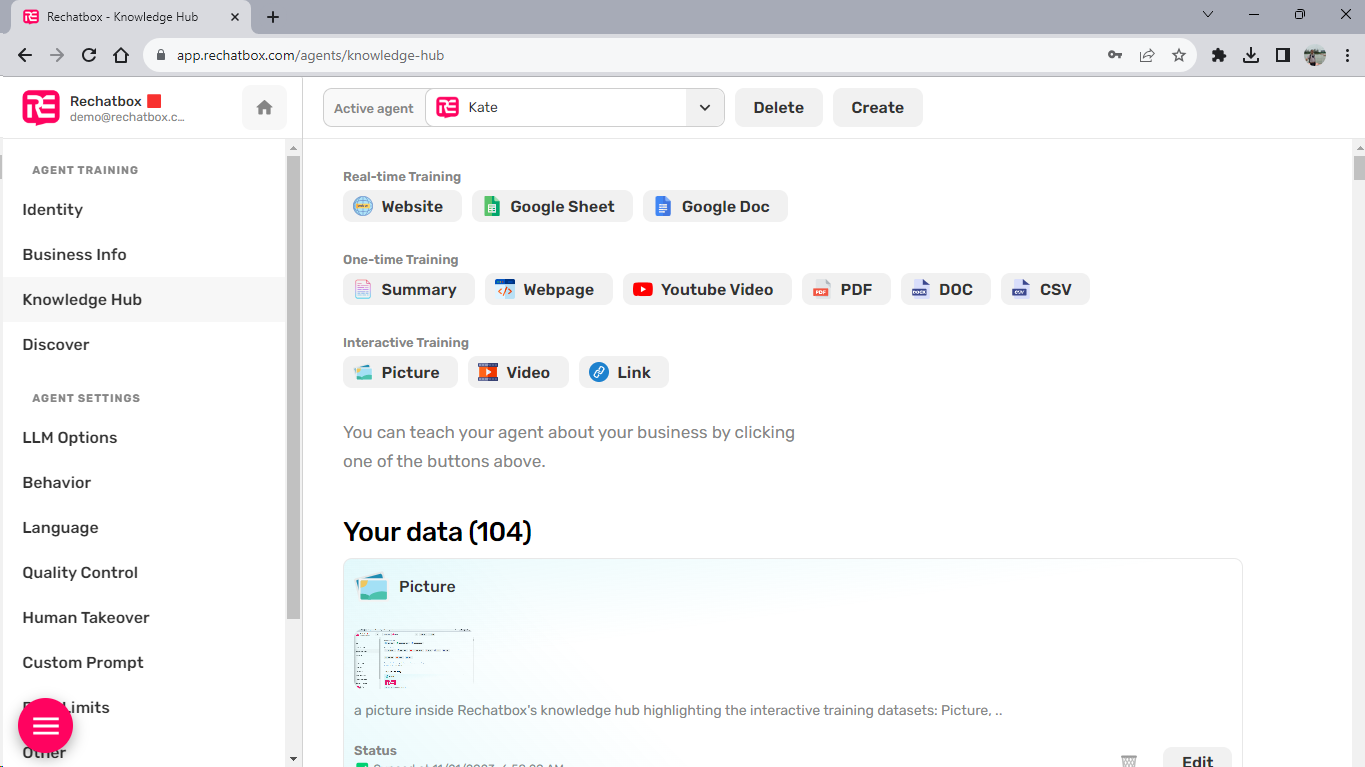
Task: Close the Rechatbox Knowledge Hub tab
Action: point(235,17)
